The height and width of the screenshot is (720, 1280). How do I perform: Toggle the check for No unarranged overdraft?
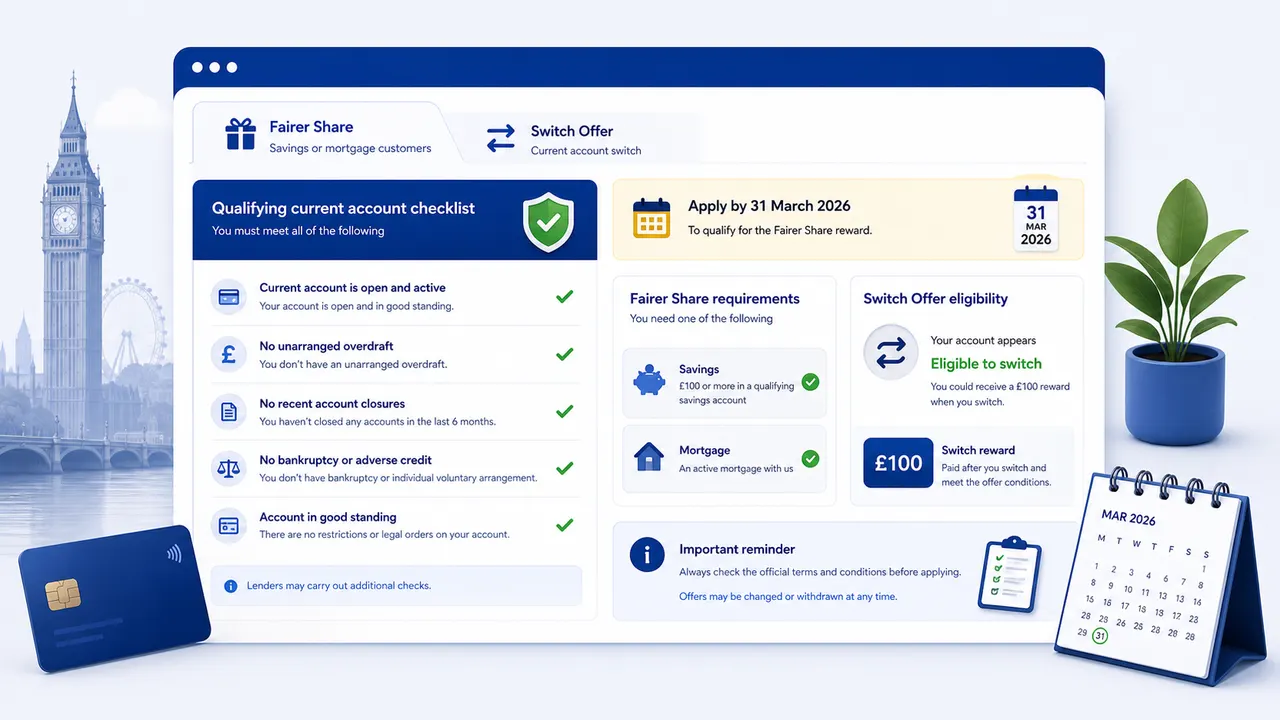[x=564, y=354]
